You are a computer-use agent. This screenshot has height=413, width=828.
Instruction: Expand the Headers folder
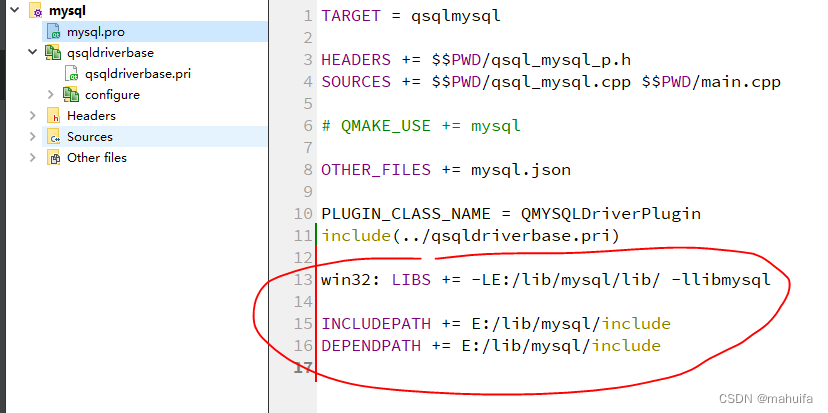33,116
